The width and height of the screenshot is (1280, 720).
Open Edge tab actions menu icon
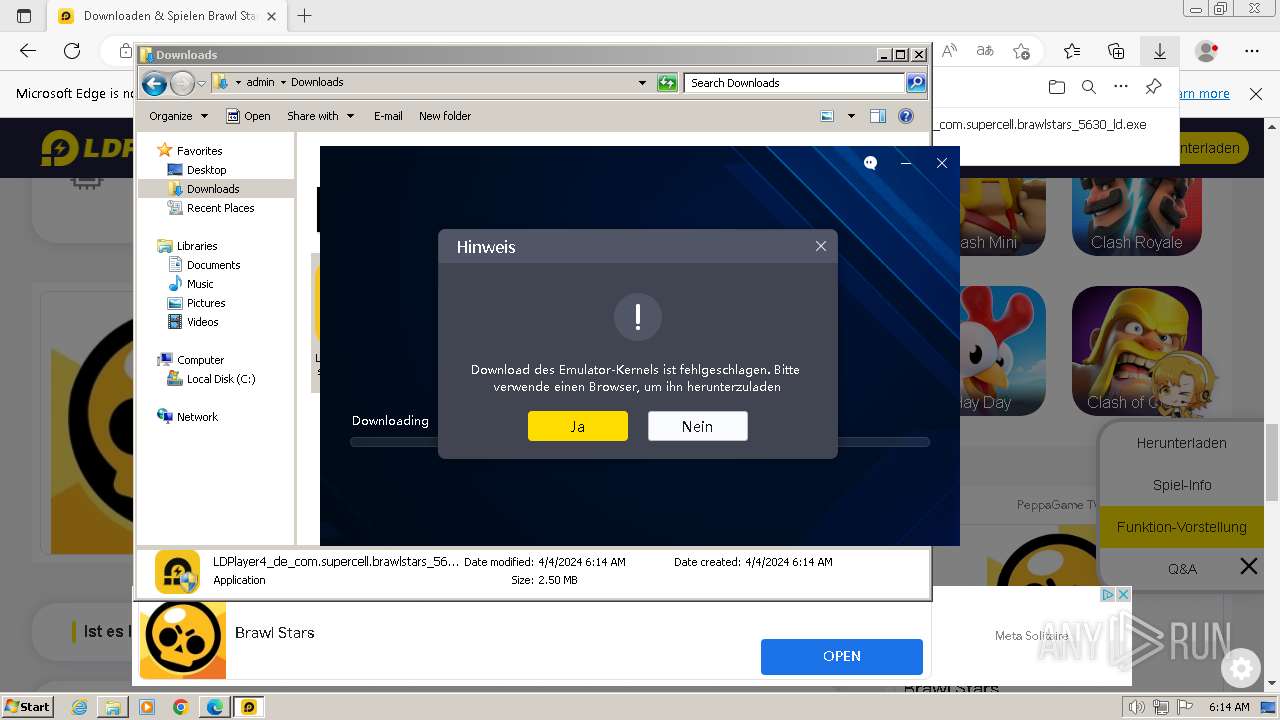click(24, 16)
